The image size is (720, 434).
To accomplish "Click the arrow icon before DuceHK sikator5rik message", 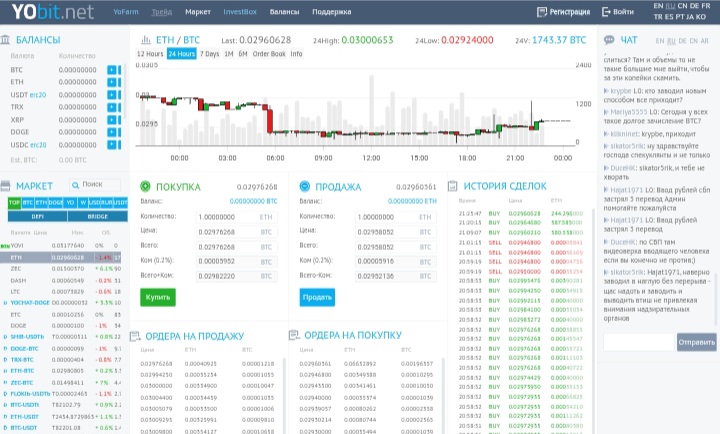I will tap(606, 168).
